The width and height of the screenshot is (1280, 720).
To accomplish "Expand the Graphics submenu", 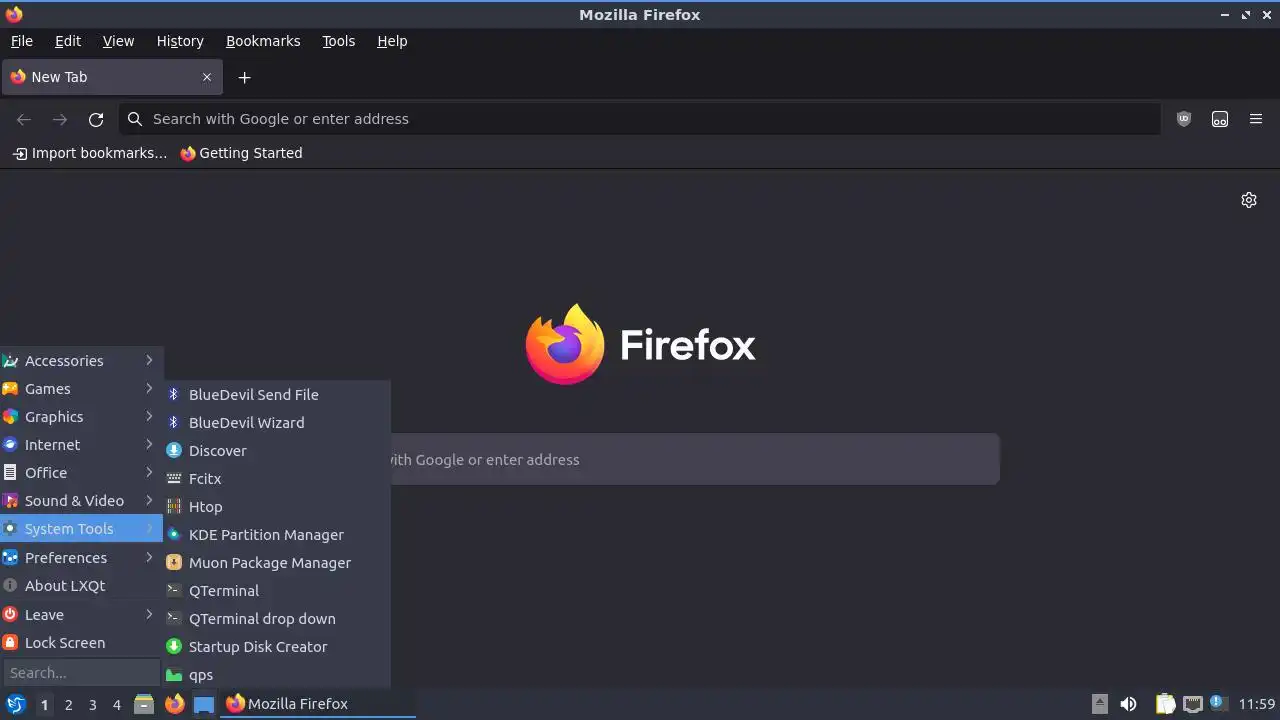I will coord(81,416).
